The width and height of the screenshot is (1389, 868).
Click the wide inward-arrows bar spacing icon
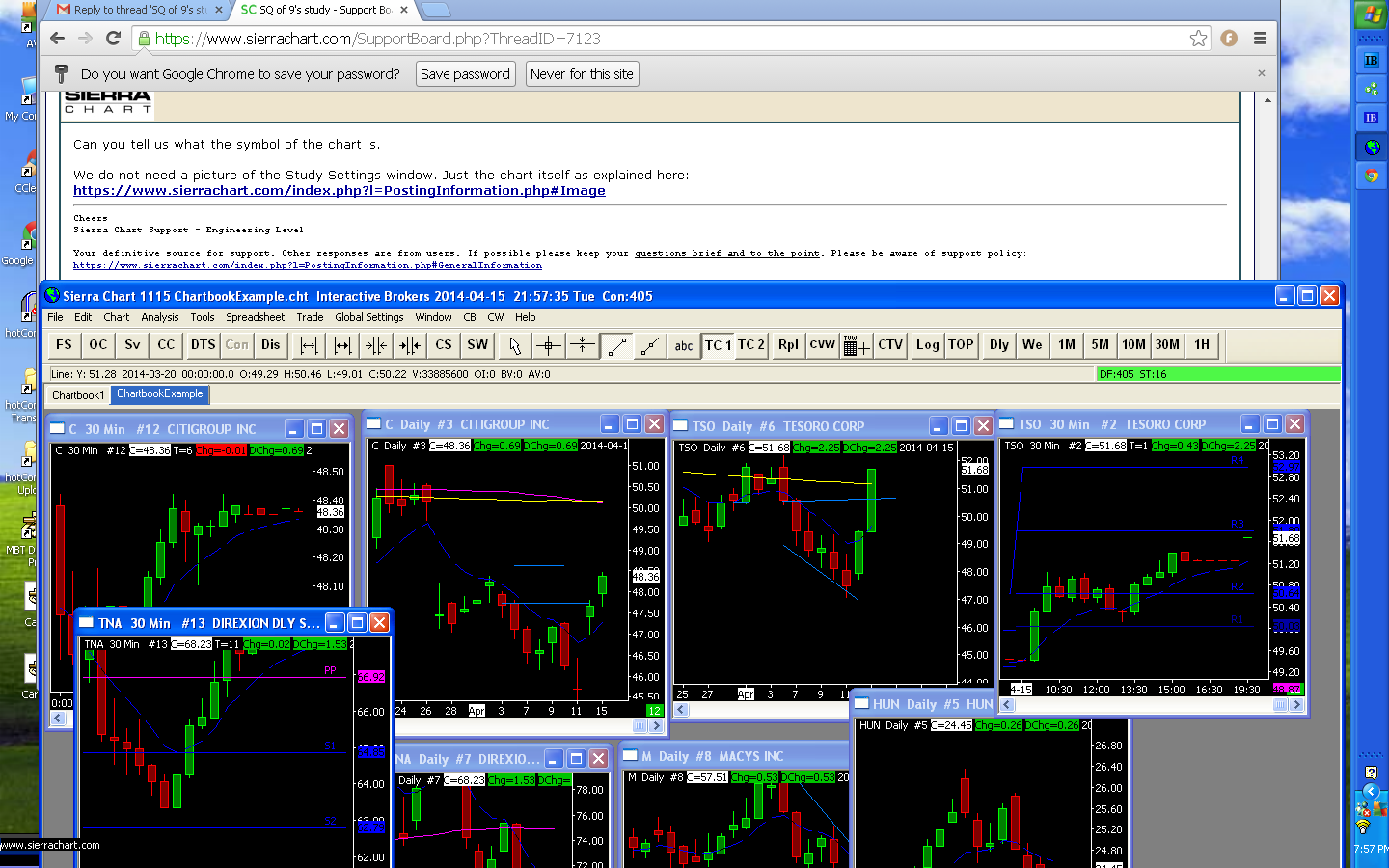[342, 345]
